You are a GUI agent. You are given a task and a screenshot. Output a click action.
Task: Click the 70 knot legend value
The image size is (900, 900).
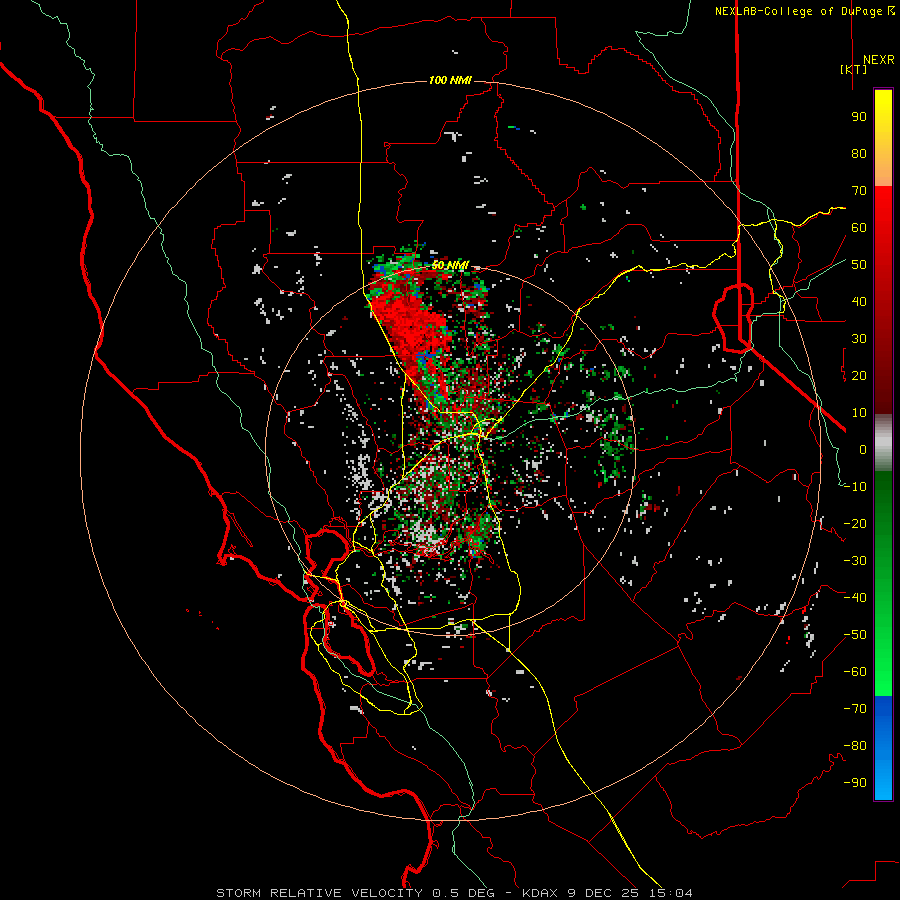click(859, 191)
